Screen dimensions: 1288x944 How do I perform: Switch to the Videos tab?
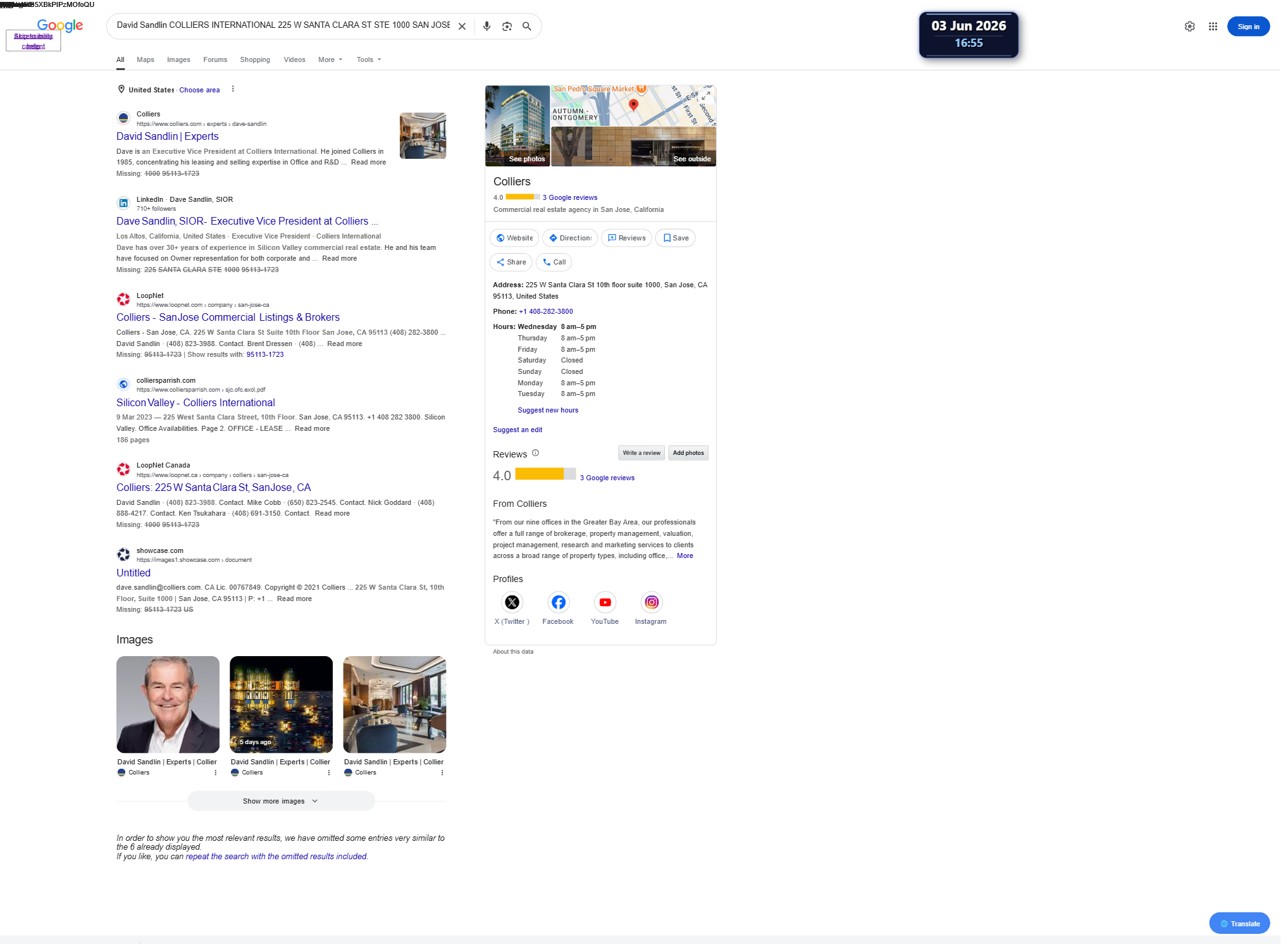point(294,59)
